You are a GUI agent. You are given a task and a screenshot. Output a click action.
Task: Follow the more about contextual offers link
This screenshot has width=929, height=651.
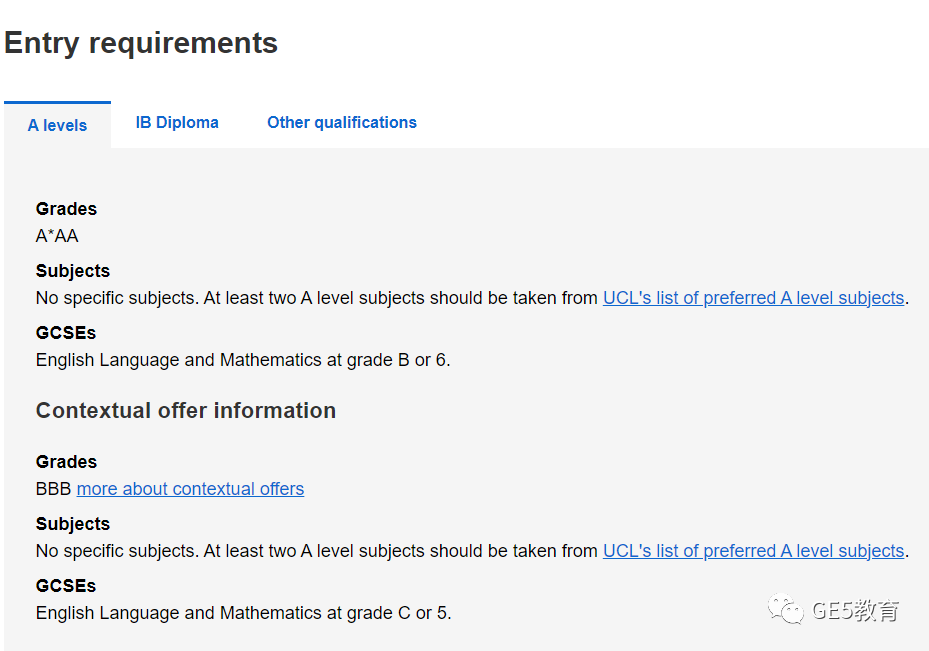point(190,489)
